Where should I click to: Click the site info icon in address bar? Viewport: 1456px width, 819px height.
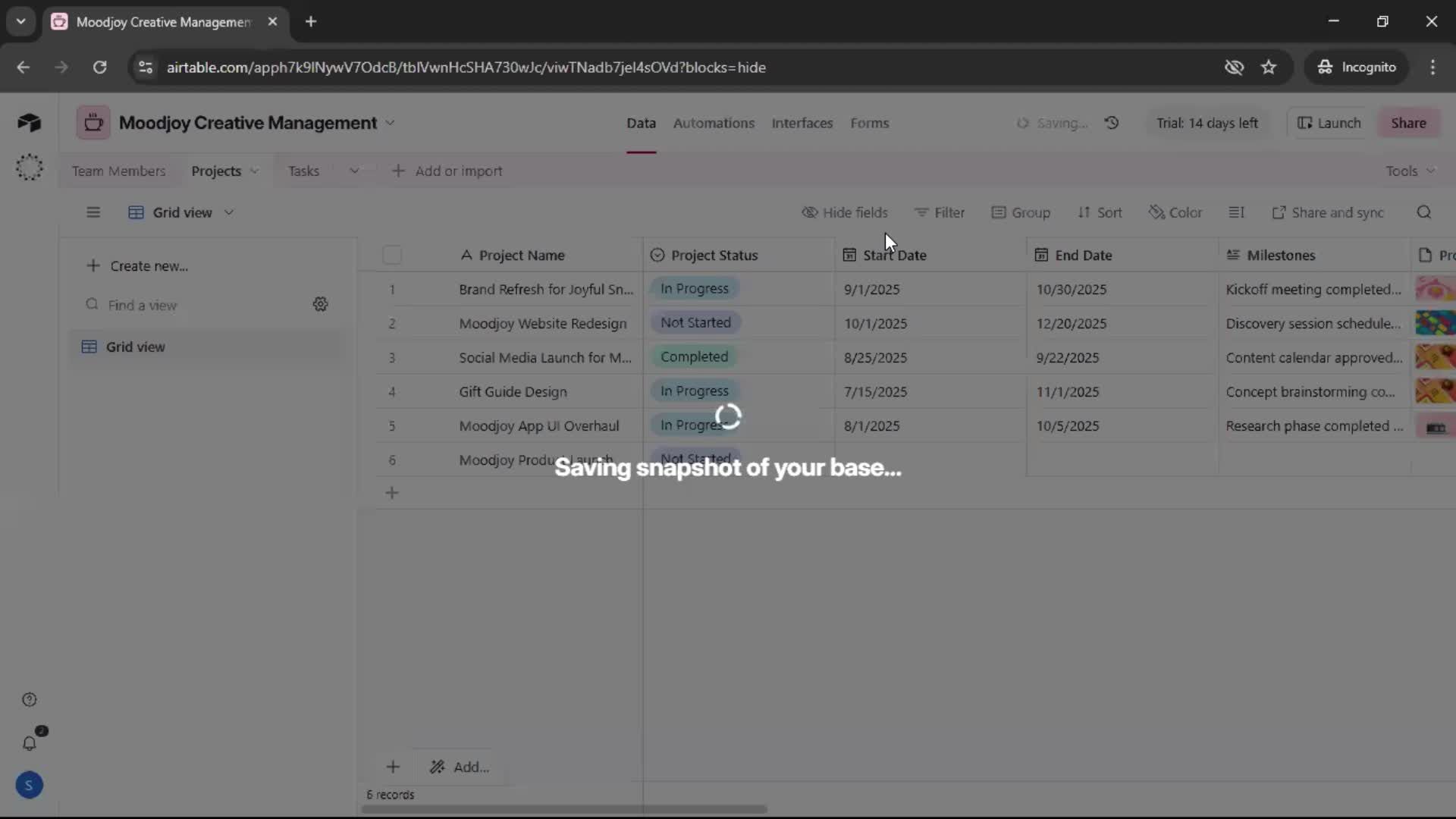click(146, 67)
